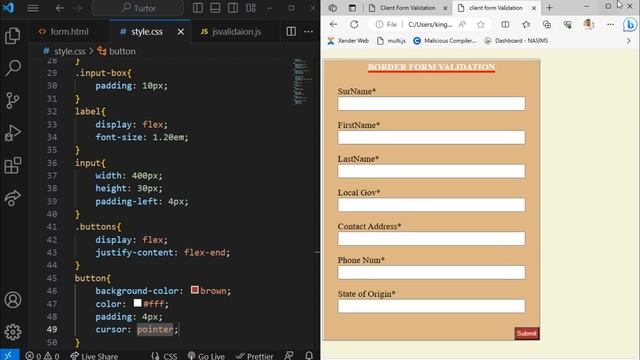Open the brown color swatch picker
Screen dimensions: 640x360
[x=195, y=290]
